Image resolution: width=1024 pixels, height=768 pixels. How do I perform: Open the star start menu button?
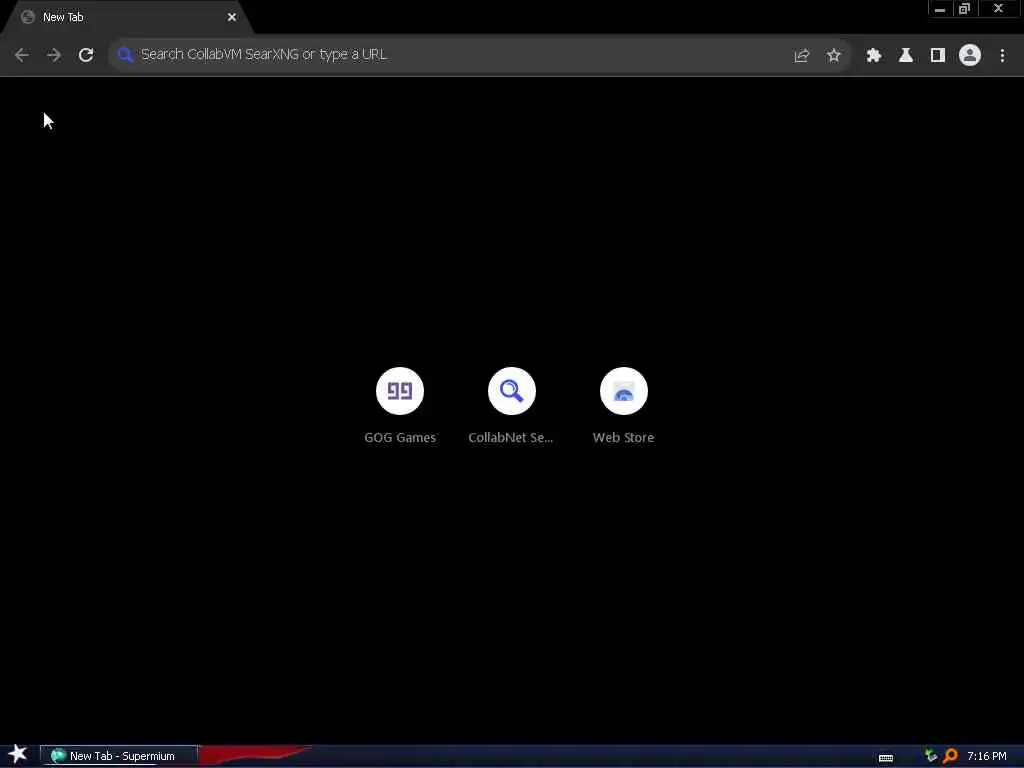18,754
